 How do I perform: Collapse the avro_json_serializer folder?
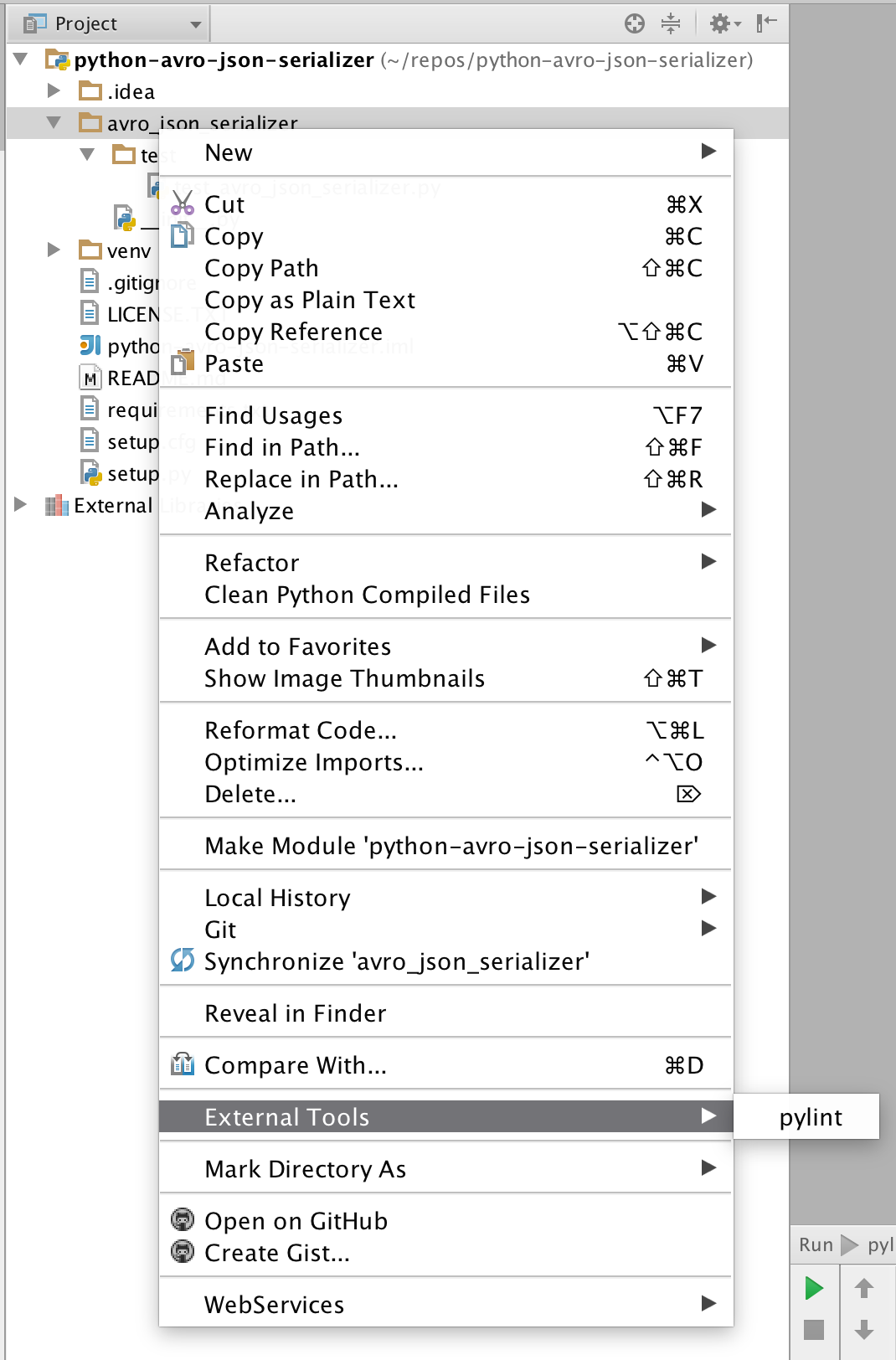(54, 122)
